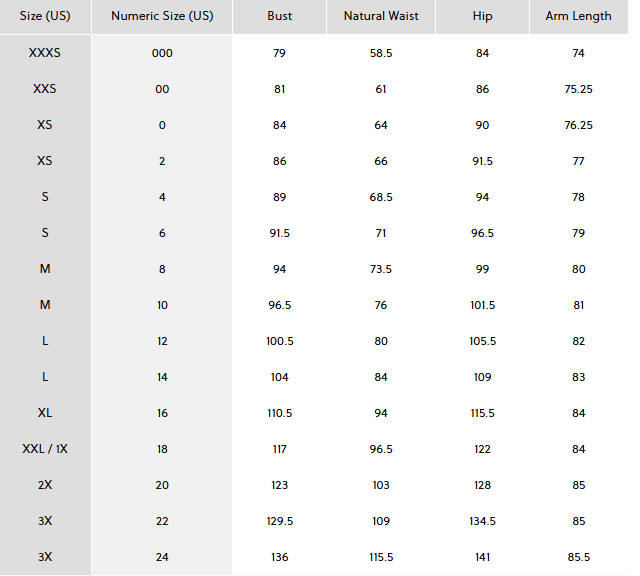Select numeric size 000 cell
640x576 pixels.
click(162, 53)
